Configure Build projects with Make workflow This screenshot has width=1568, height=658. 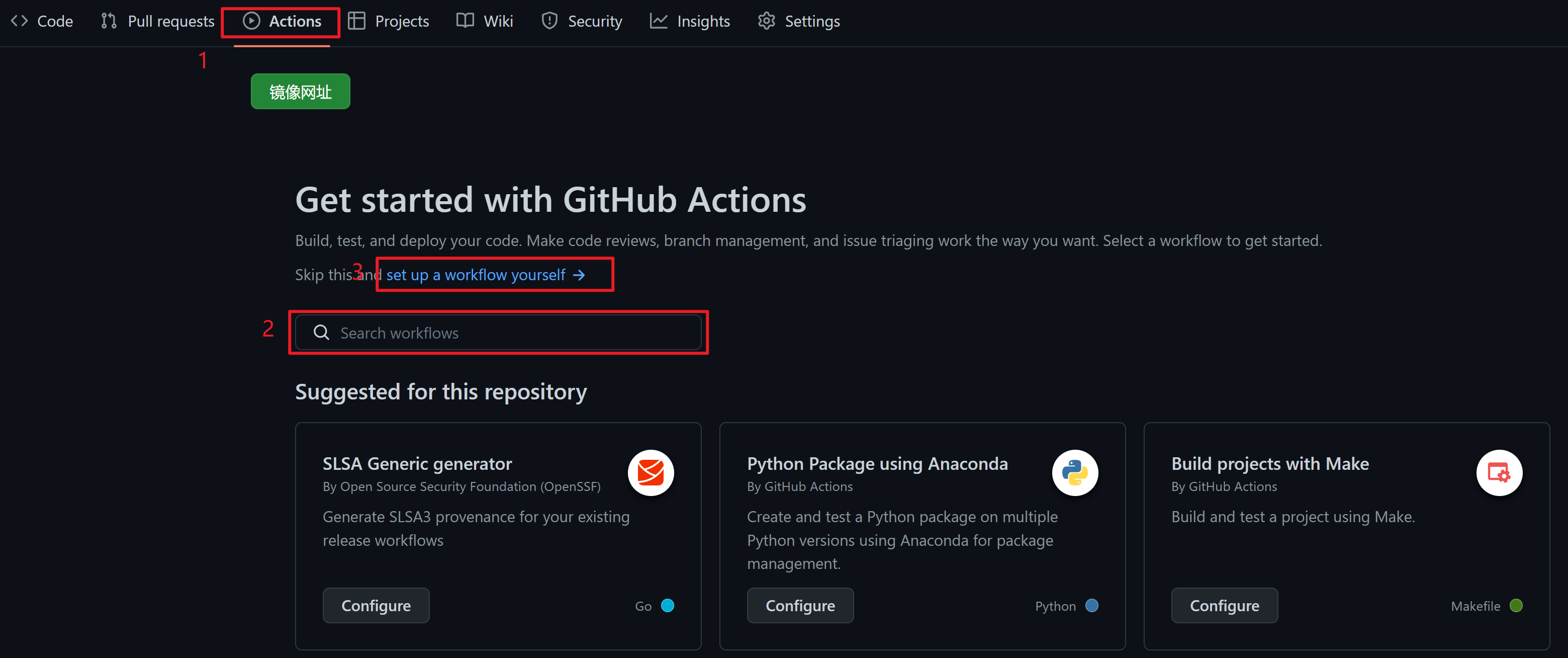(x=1225, y=606)
